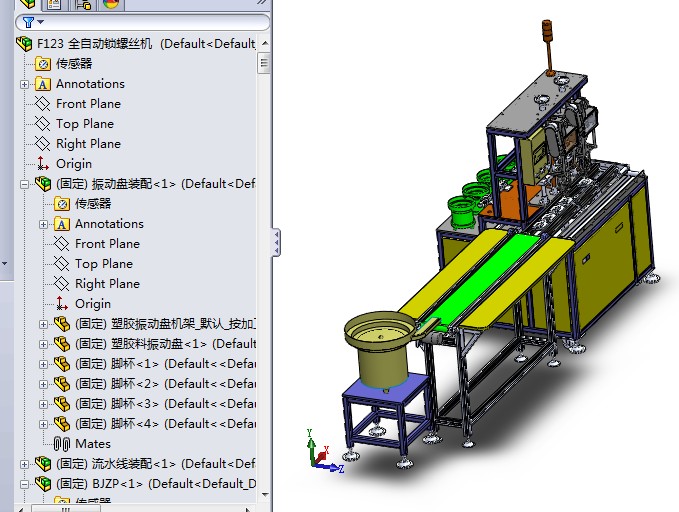Focus the tree filter search field
679x512 pixels.
pyautogui.click(x=142, y=22)
